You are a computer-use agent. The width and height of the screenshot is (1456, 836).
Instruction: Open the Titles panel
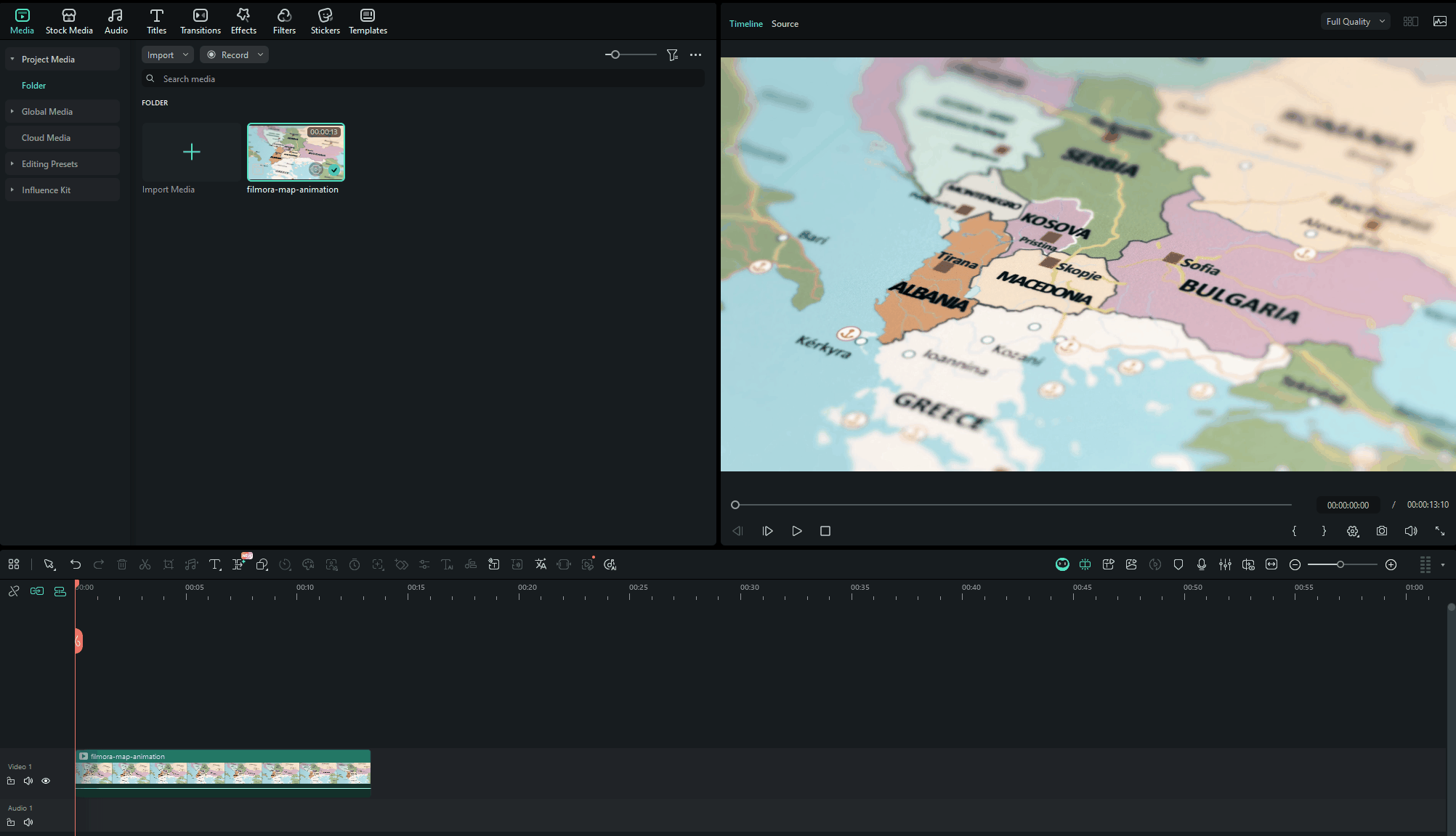pyautogui.click(x=156, y=20)
